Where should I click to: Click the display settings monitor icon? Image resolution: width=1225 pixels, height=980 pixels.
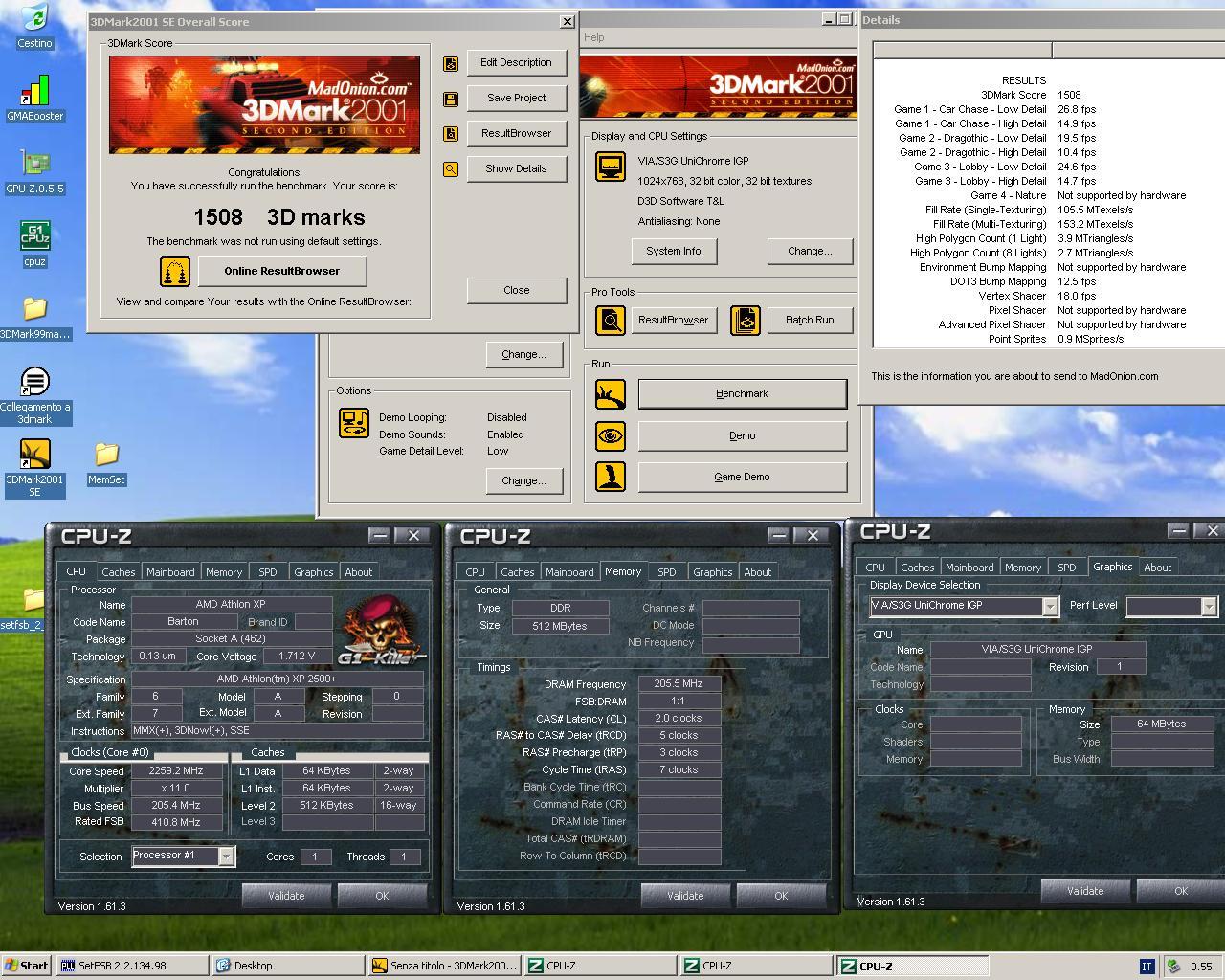(611, 167)
